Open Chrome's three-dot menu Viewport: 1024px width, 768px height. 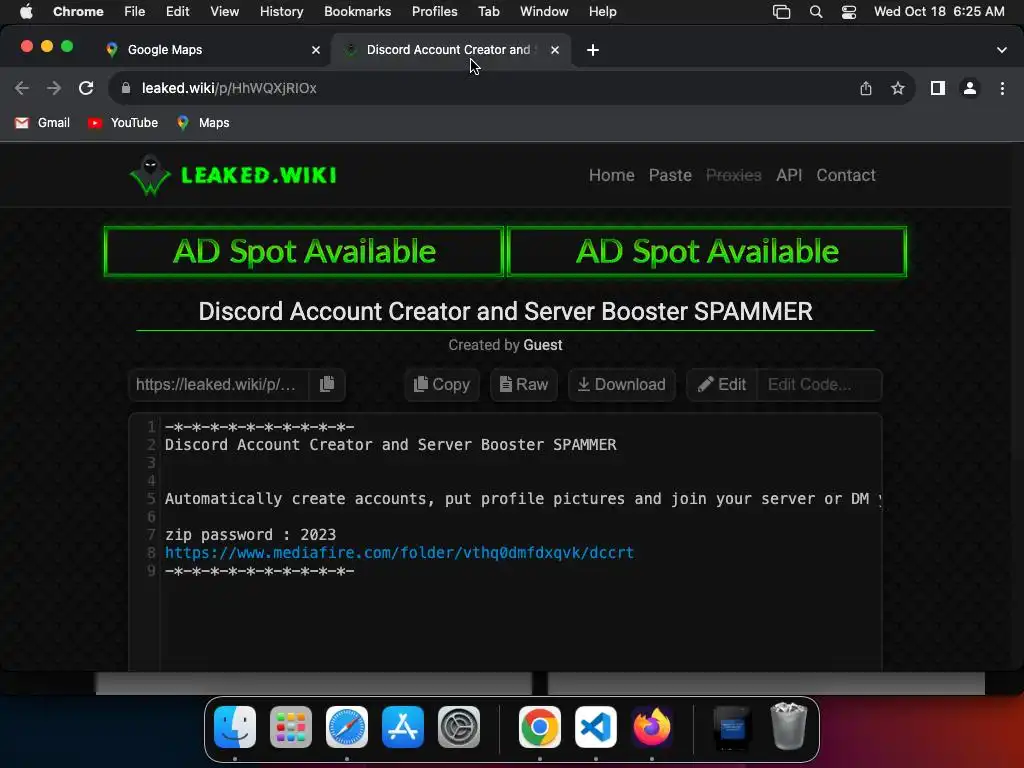tap(1002, 88)
